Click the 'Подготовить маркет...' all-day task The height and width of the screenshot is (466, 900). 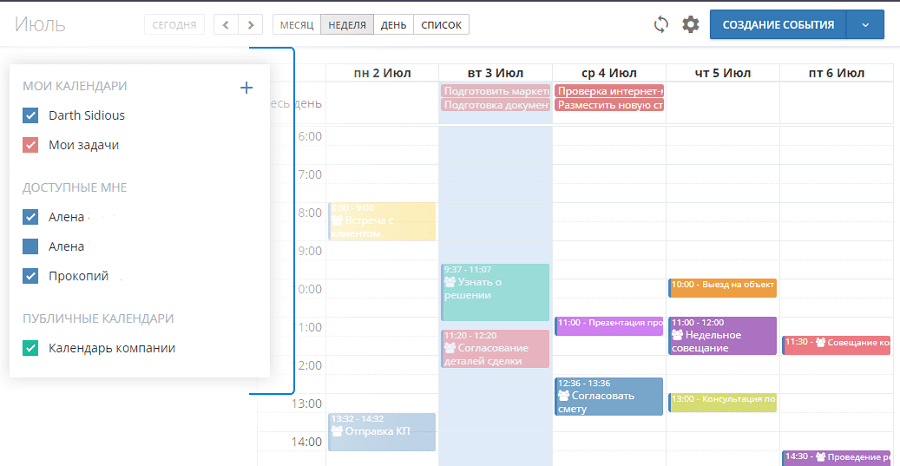[495, 91]
